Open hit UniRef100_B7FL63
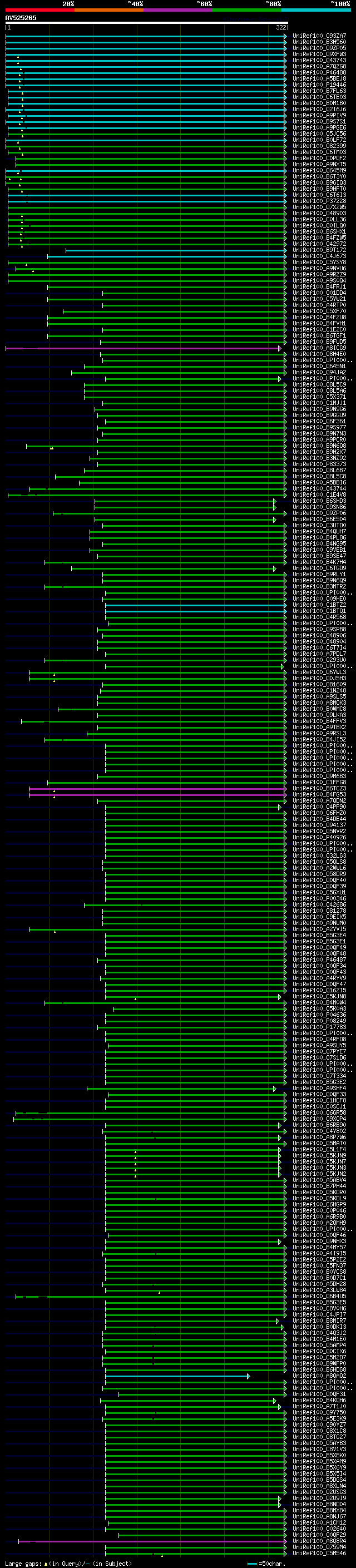 point(319,91)
